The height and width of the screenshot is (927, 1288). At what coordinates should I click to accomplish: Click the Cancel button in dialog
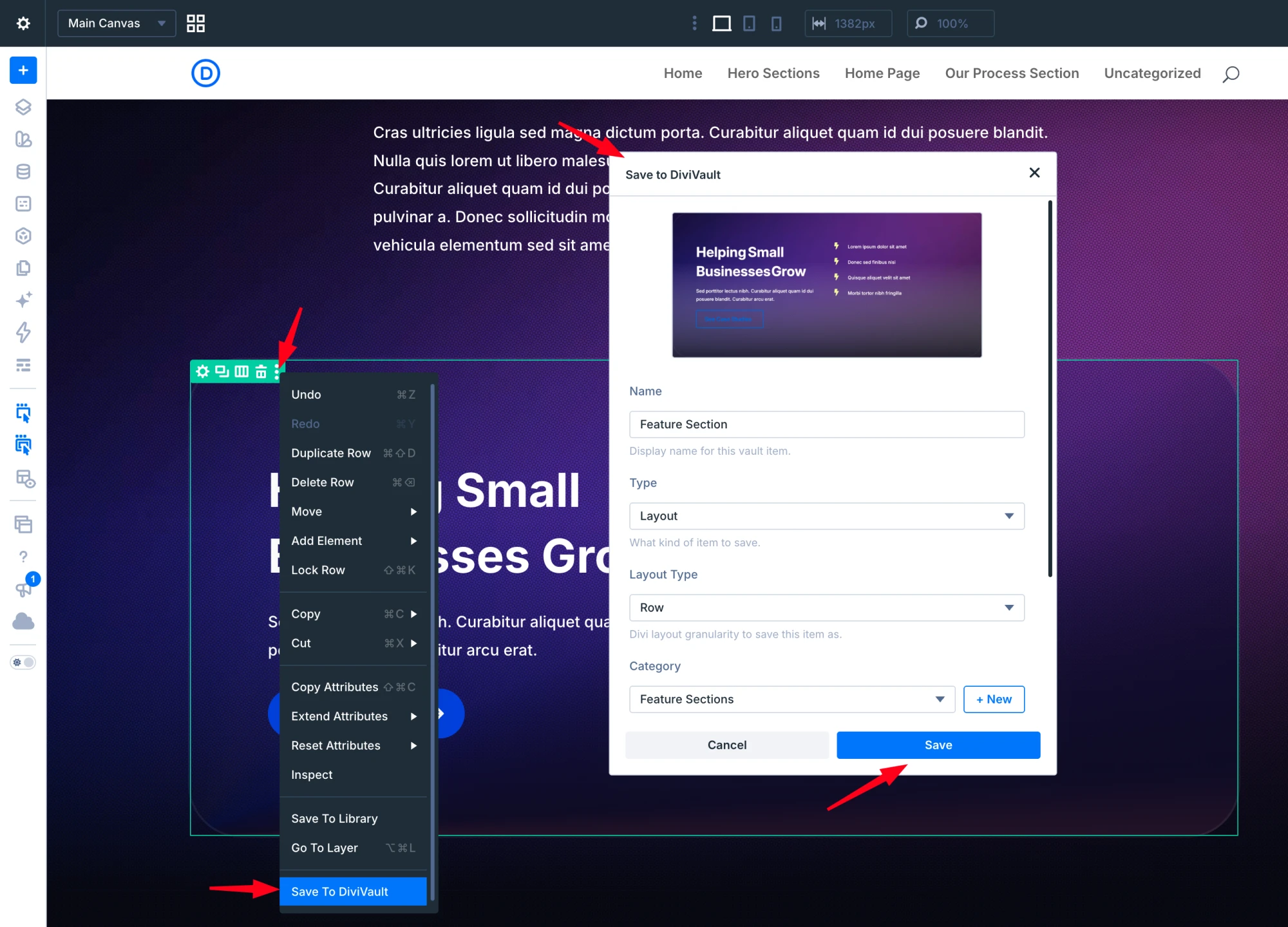coord(726,745)
